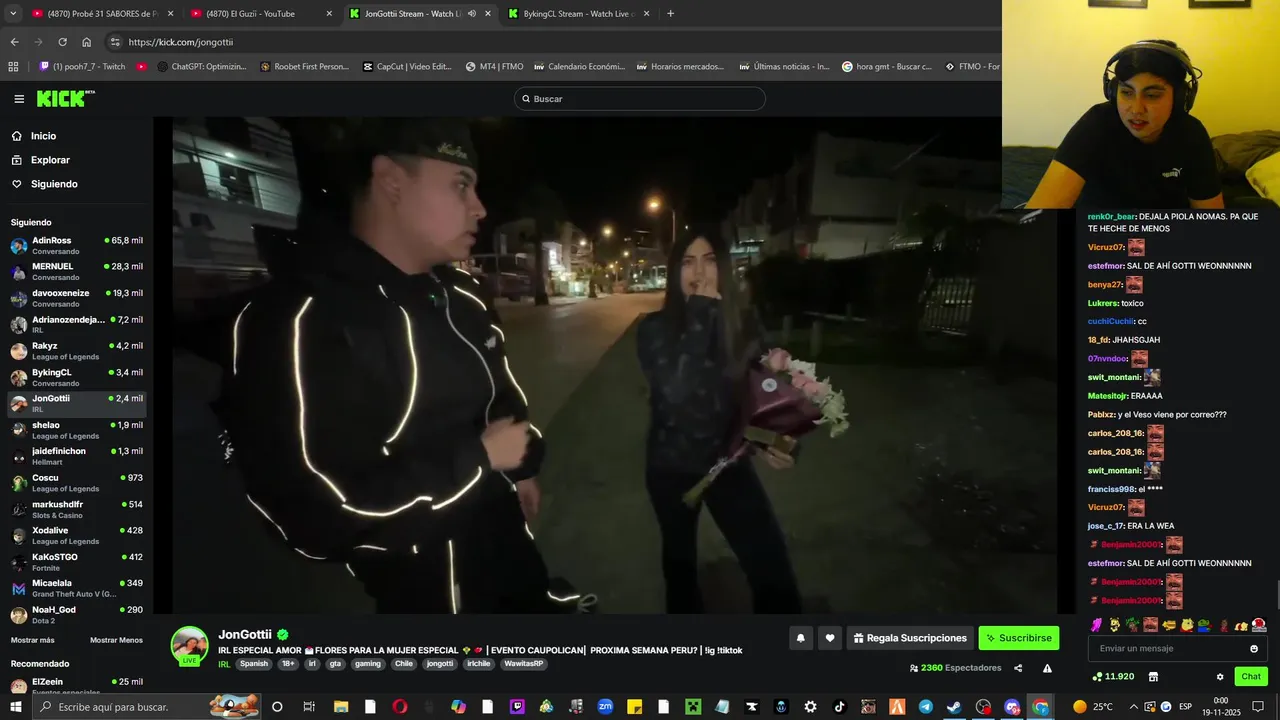The image size is (1280, 720).
Task: Open the Kick hamburger menu
Action: pos(19,99)
